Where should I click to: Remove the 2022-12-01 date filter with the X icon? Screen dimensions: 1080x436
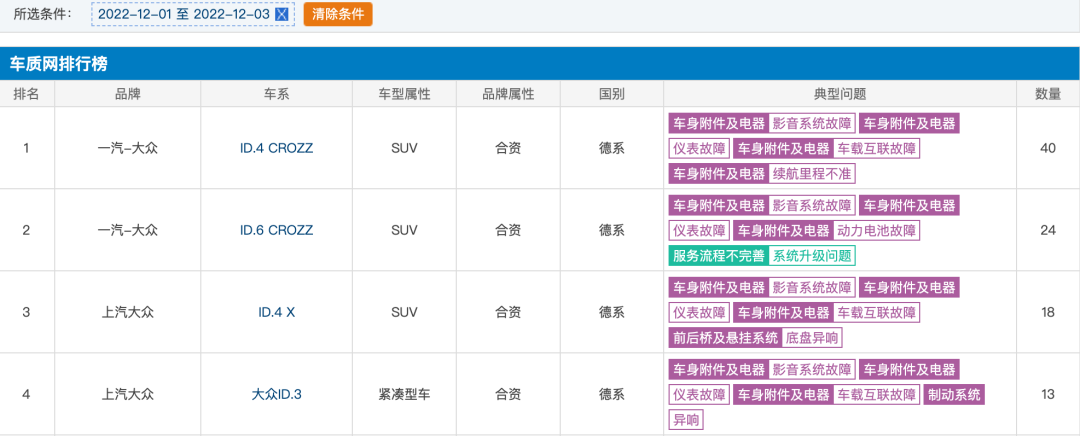281,14
